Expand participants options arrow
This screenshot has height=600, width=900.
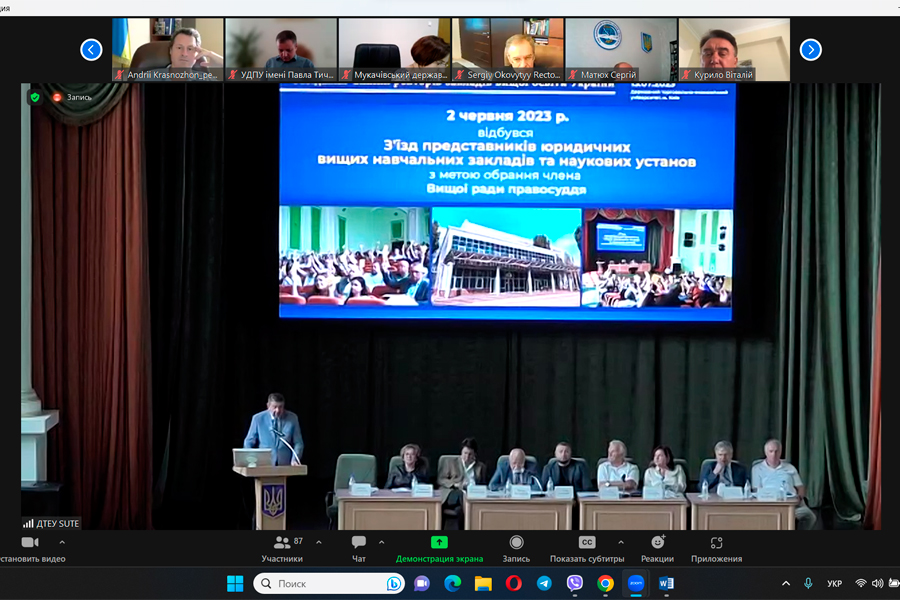pos(319,542)
